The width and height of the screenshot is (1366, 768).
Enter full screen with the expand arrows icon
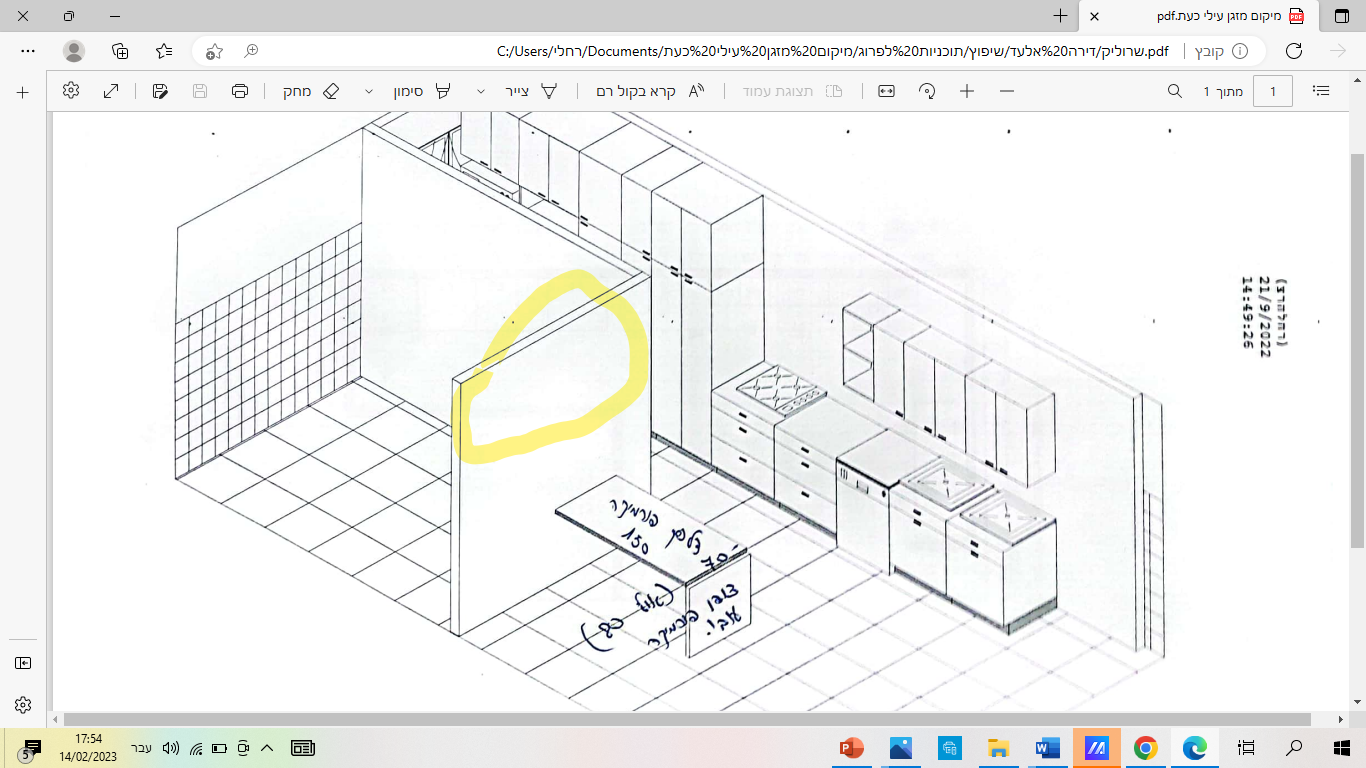111,91
